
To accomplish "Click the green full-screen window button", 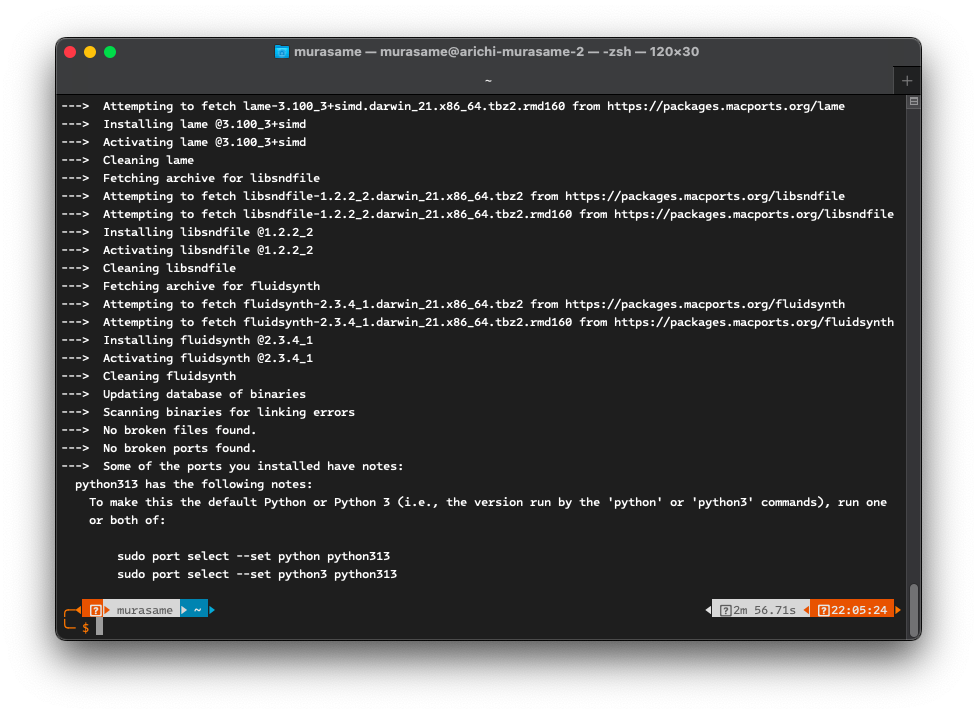I will [110, 52].
